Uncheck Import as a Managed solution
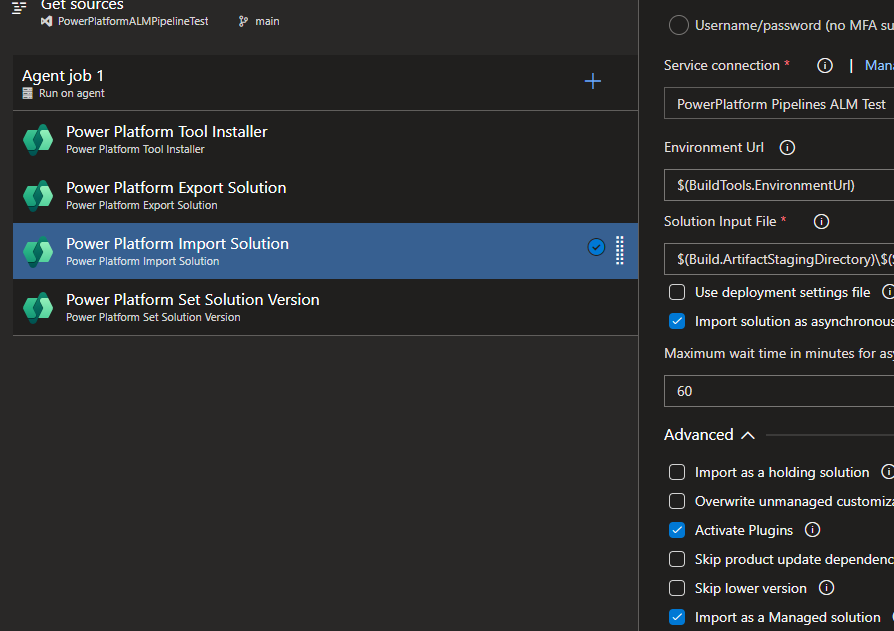Viewport: 894px width, 631px height. 677,617
